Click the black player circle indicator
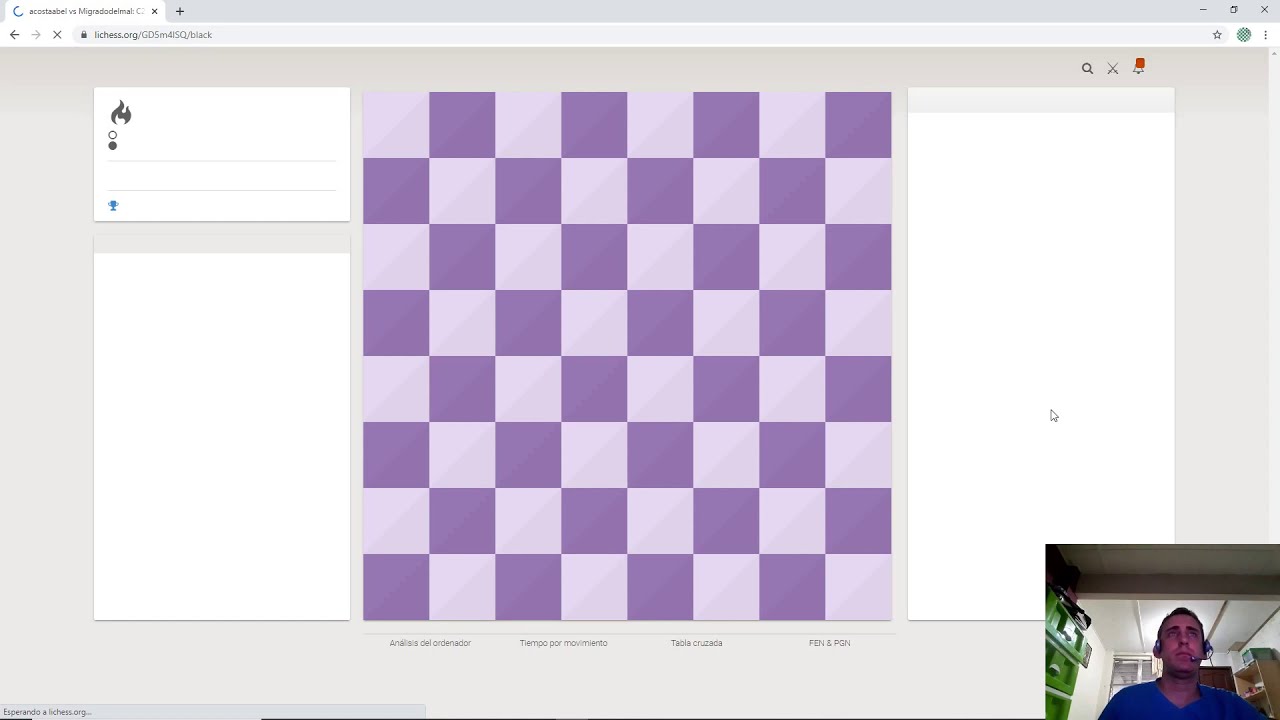Screen dimensions: 1280x720 112,146
